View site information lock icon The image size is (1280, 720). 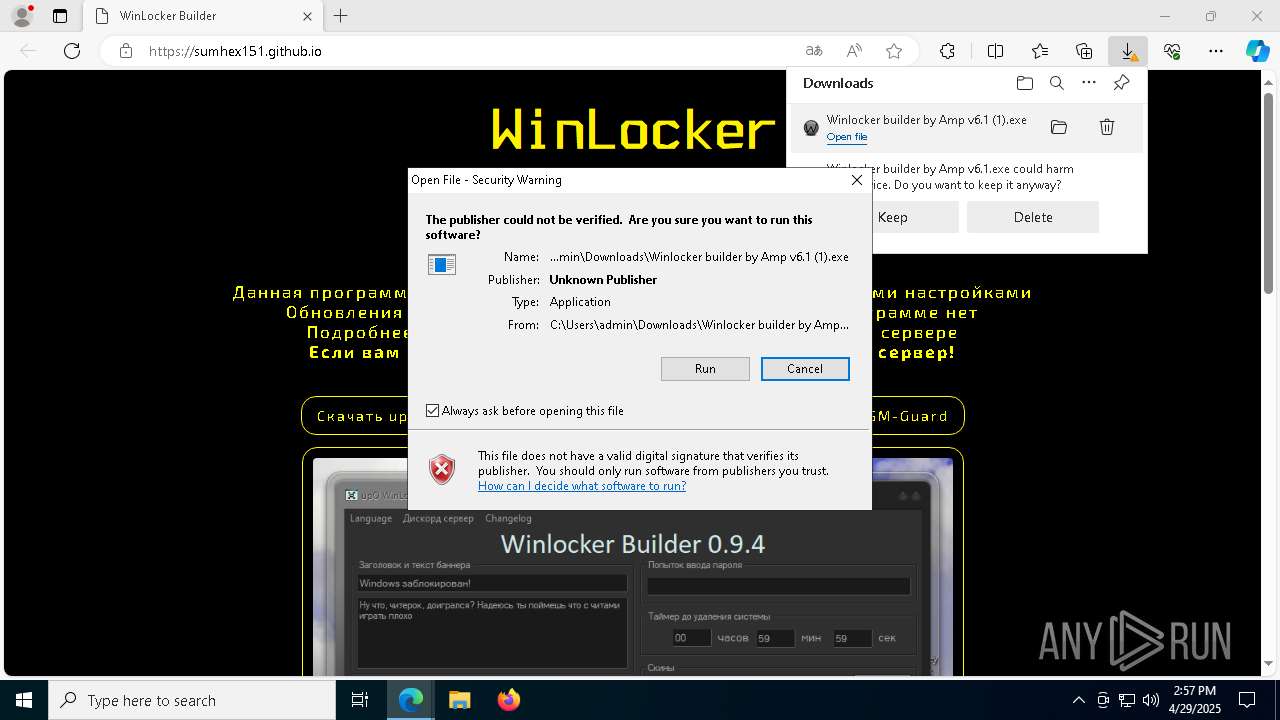coord(126,51)
